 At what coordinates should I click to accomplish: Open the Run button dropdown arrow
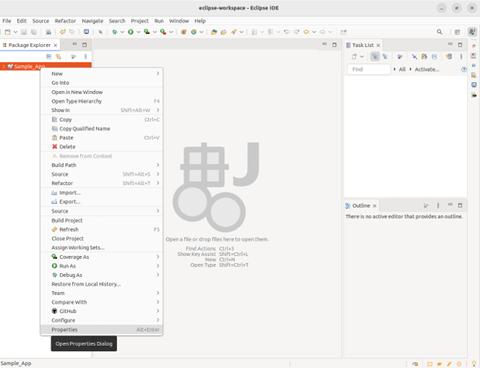[x=138, y=32]
